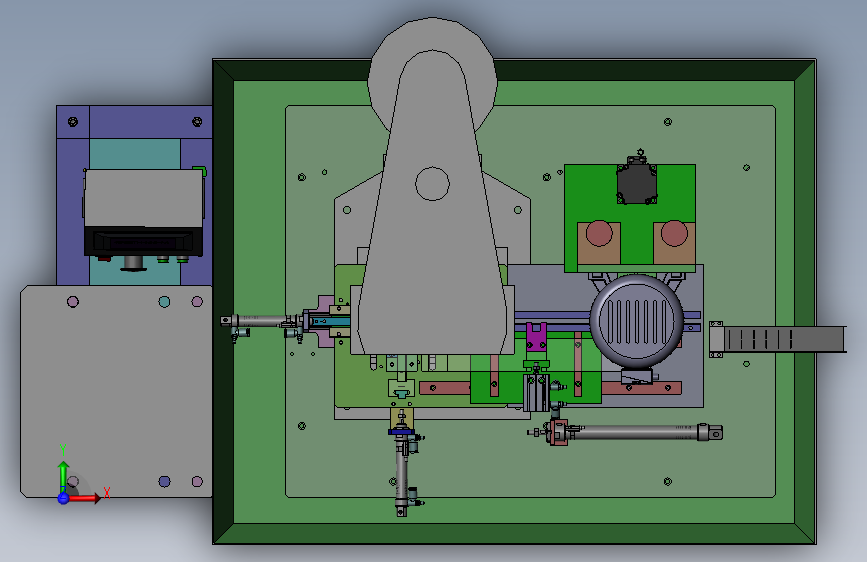Select the purple frame top bar

tap(134, 122)
